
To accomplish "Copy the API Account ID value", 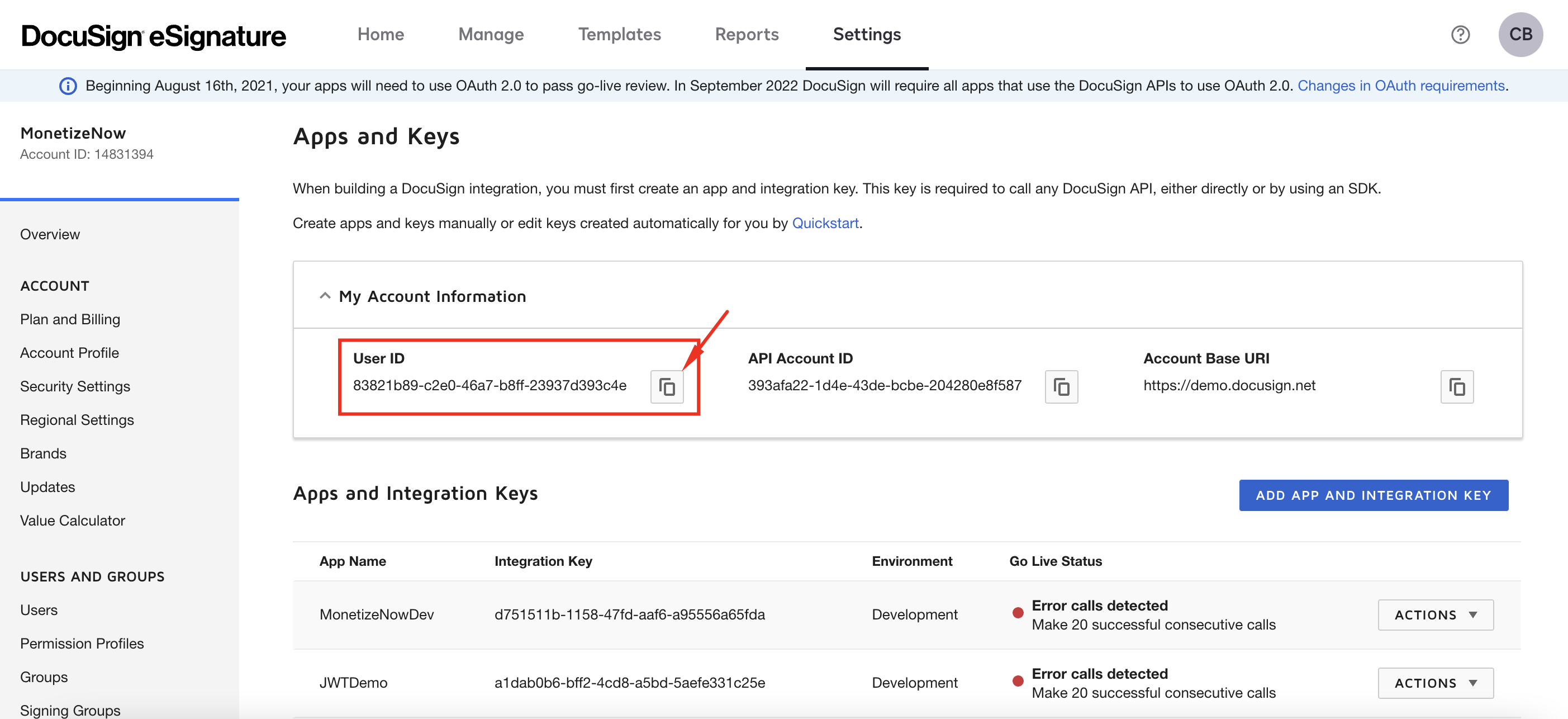I will pos(1061,386).
